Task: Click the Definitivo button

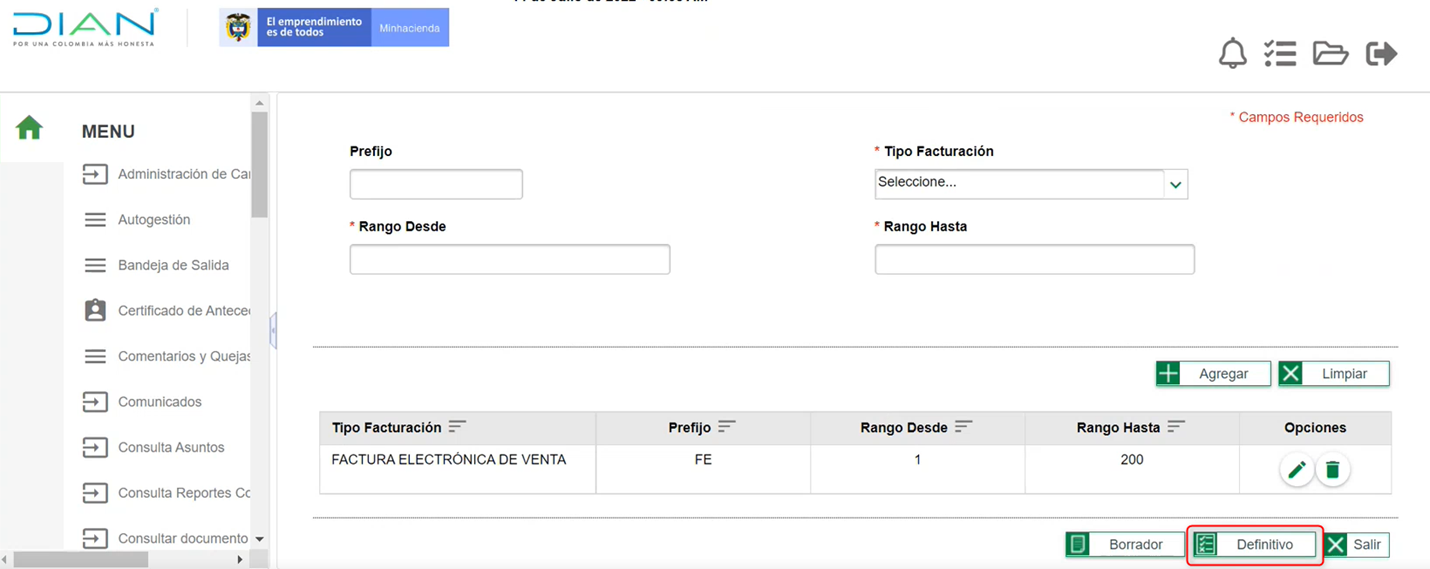Action: coord(1255,545)
